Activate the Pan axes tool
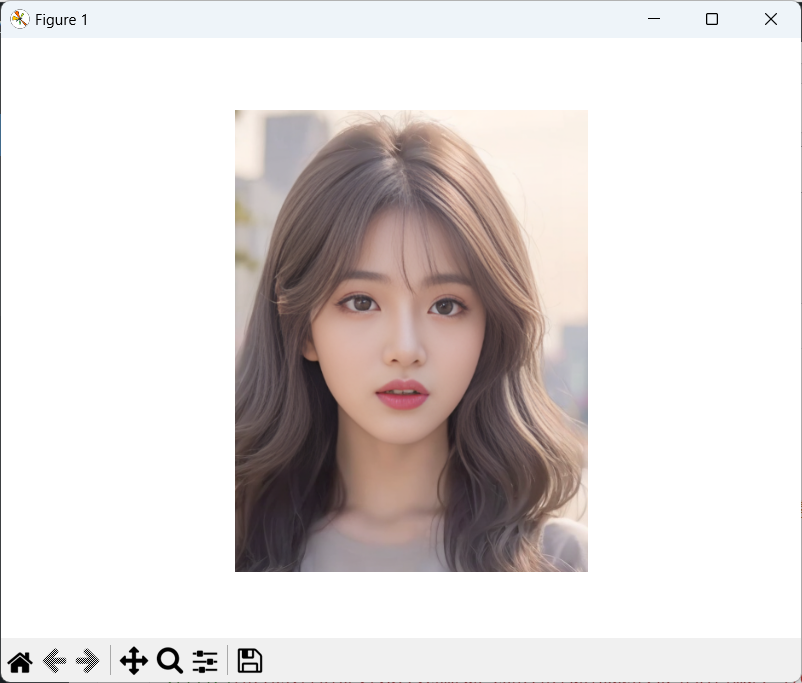Screen dimensions: 802x683 [x=134, y=661]
